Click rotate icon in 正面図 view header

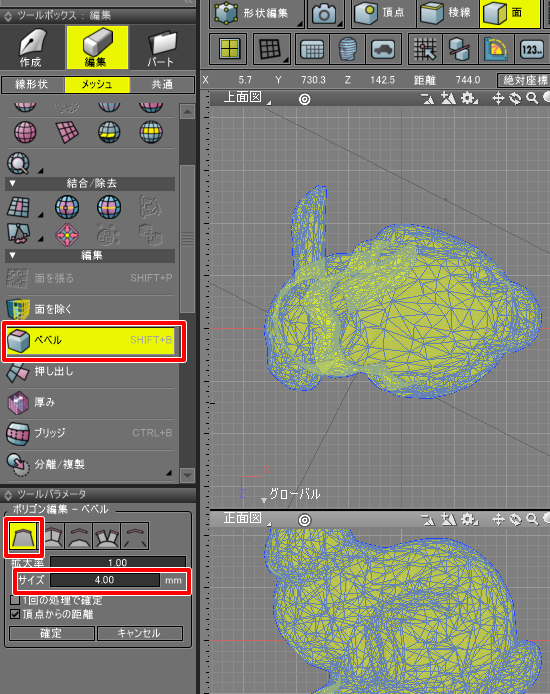pos(515,519)
